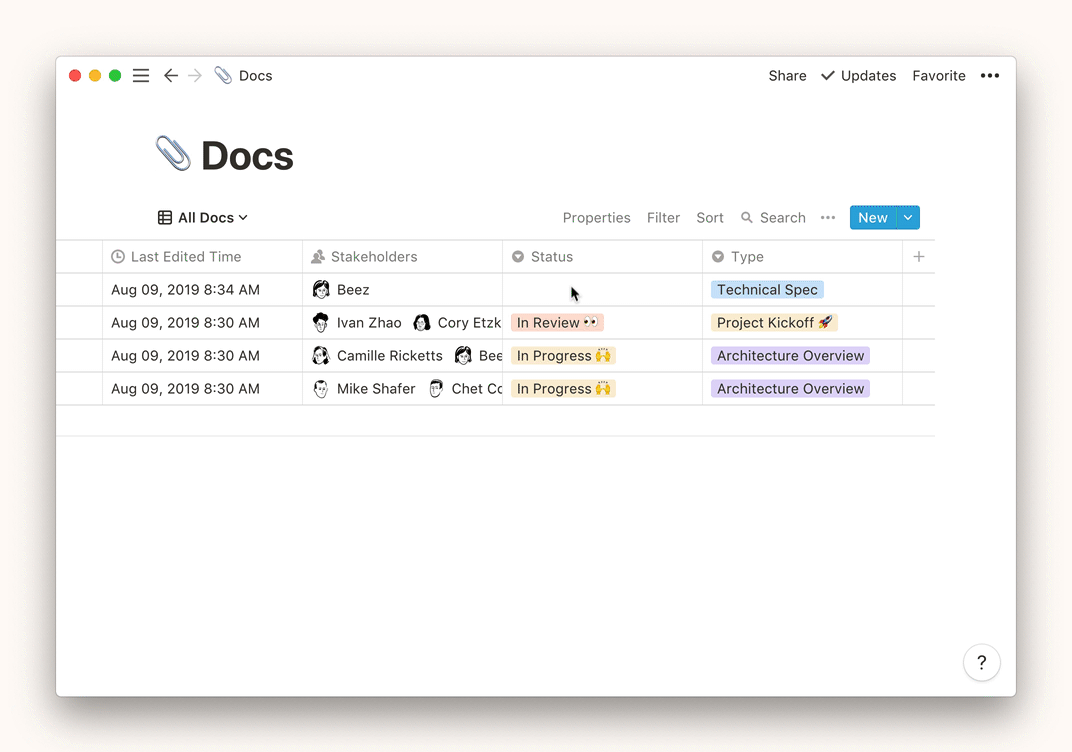
Task: Click the large paperclip page icon
Action: pyautogui.click(x=173, y=155)
